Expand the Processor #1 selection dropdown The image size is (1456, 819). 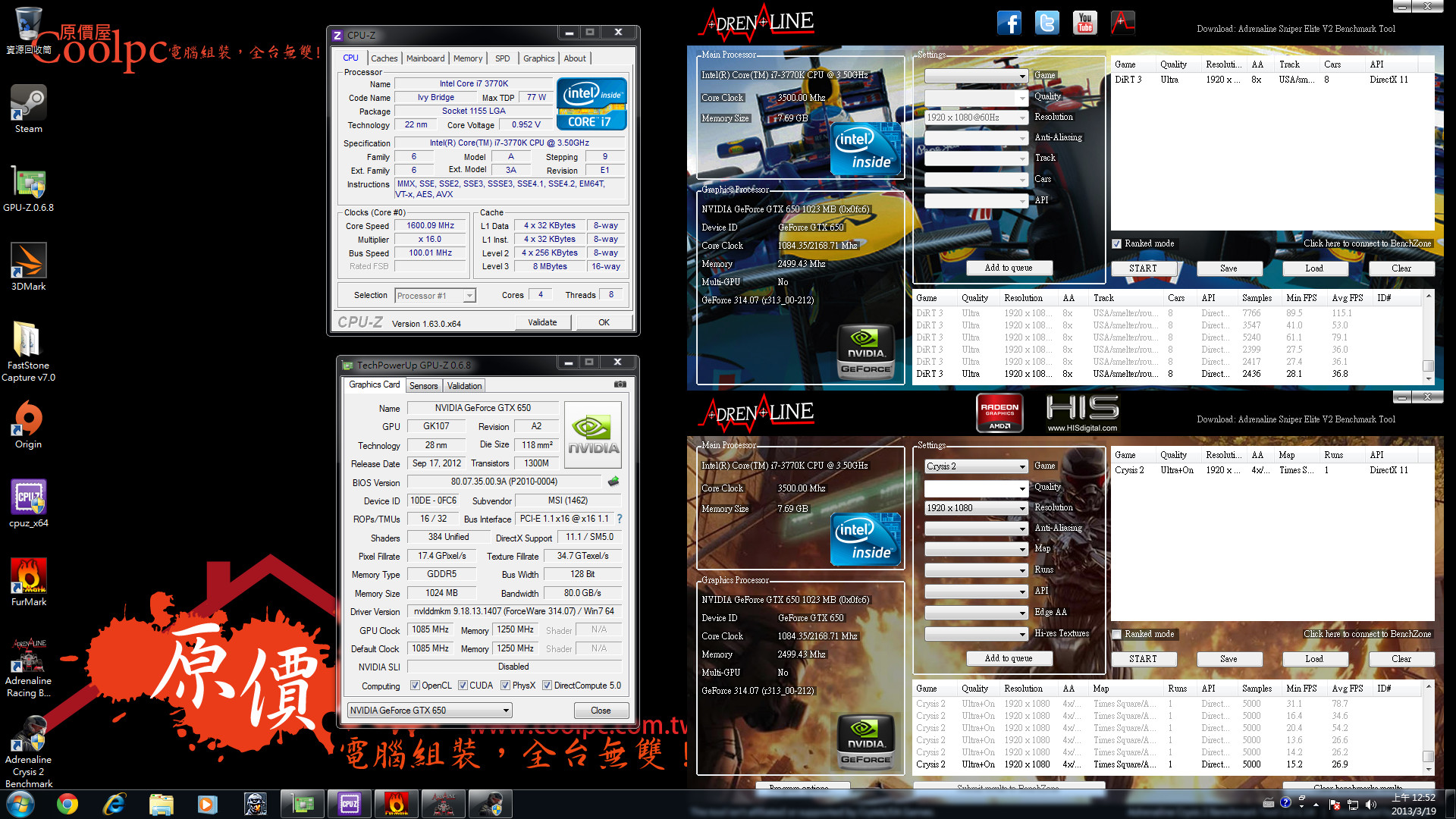469,296
